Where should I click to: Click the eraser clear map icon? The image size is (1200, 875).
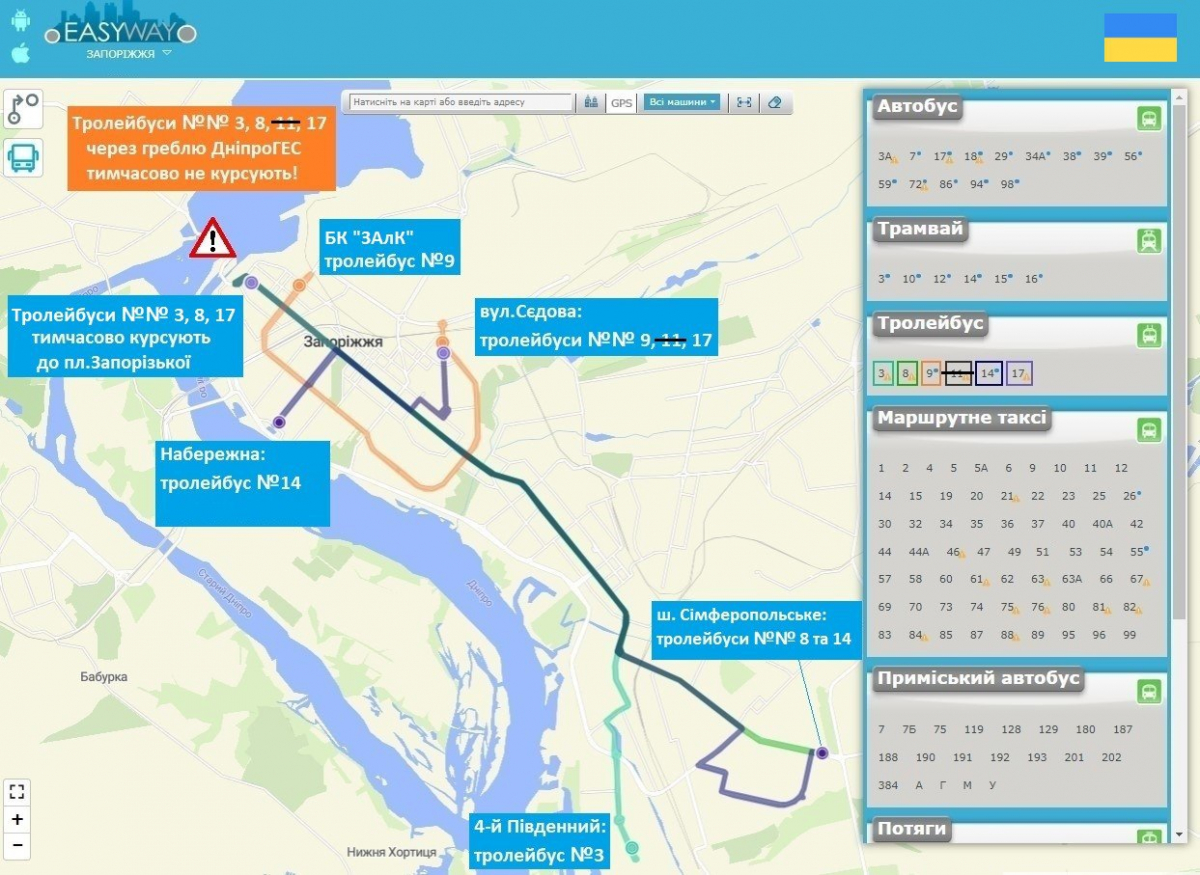pos(773,102)
